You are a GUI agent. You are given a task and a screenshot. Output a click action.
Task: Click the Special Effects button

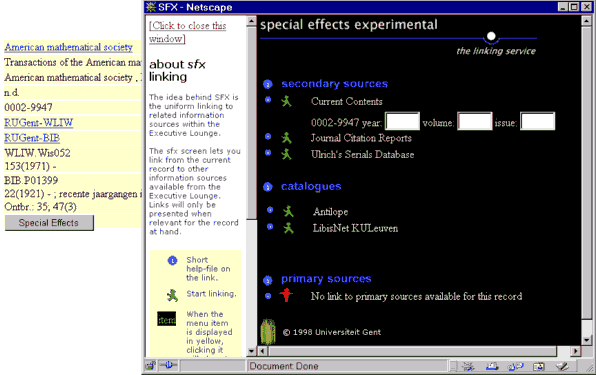49,223
